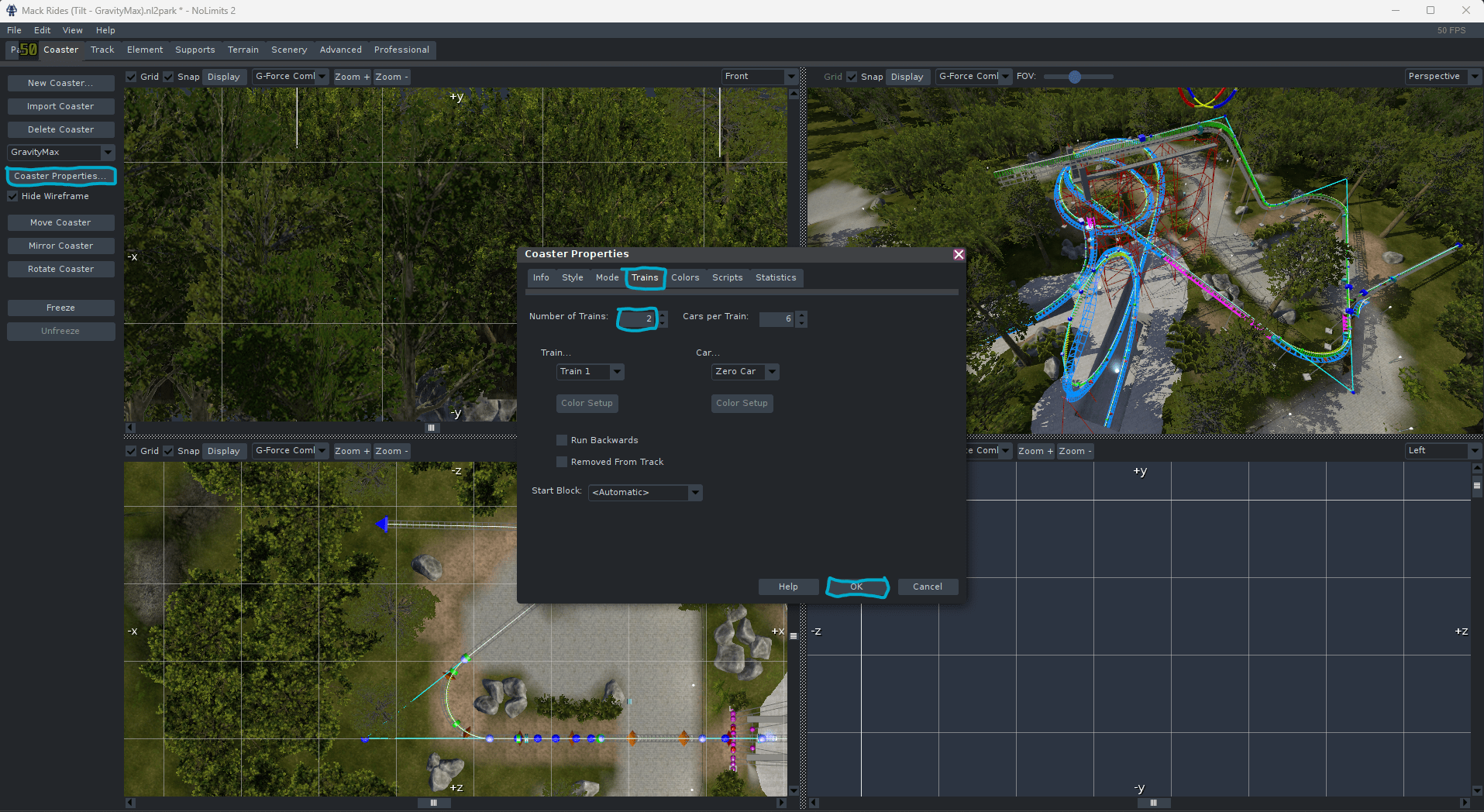Click Zoom + in the Front viewport

point(352,77)
